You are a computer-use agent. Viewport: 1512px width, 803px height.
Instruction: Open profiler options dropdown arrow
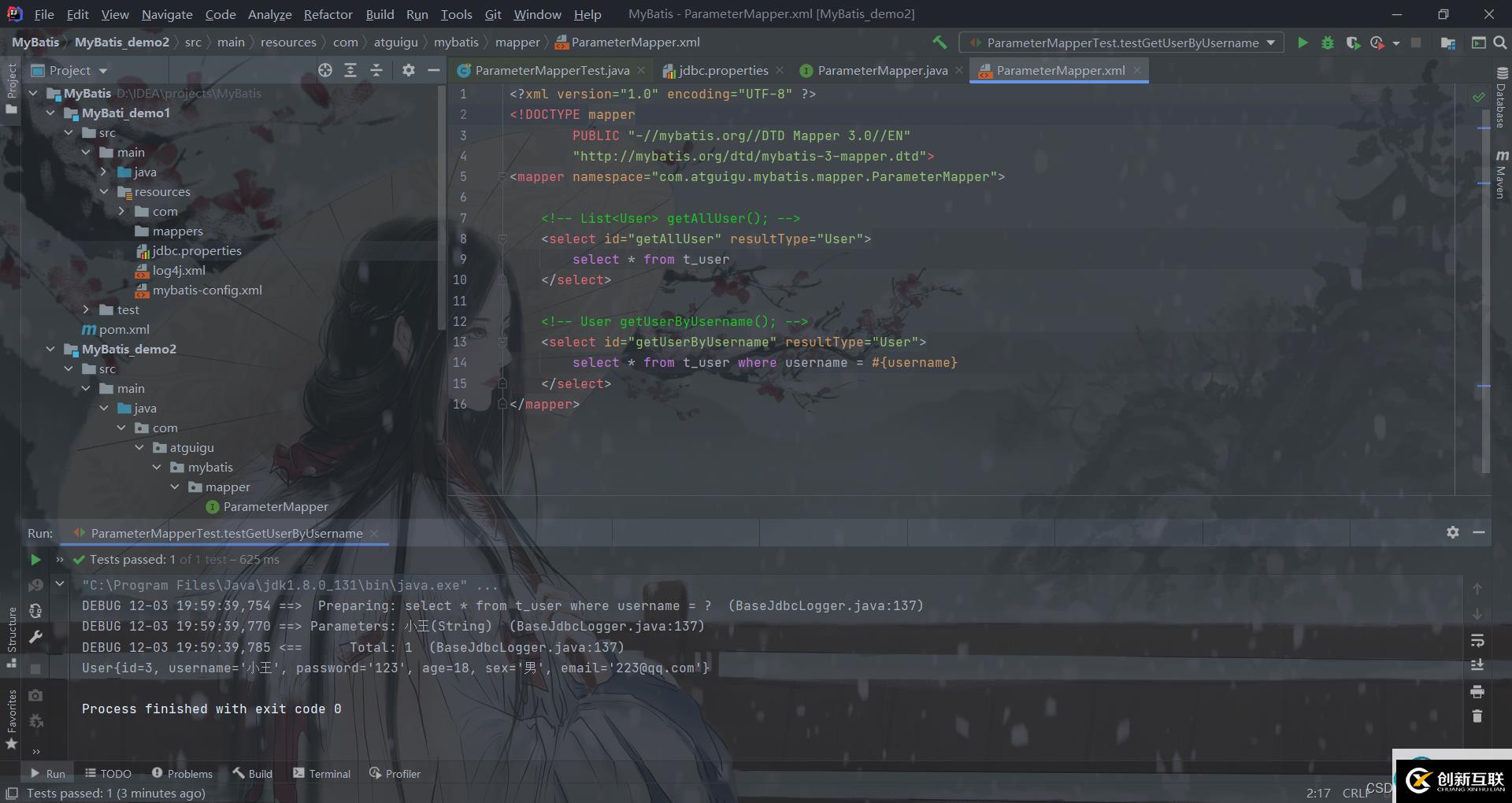[1396, 43]
